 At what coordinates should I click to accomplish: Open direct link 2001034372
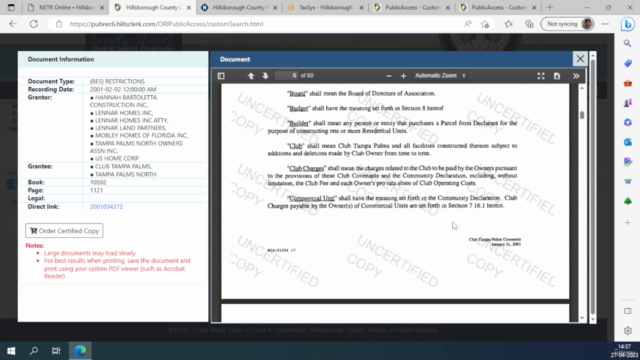[106, 207]
